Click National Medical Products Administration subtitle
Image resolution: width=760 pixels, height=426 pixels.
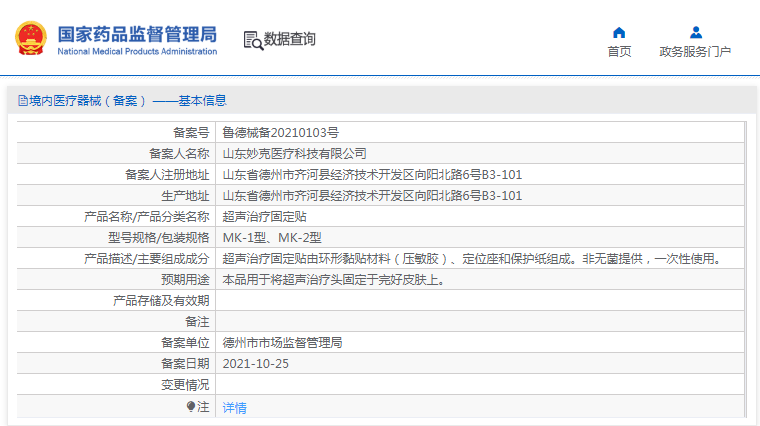pos(137,51)
